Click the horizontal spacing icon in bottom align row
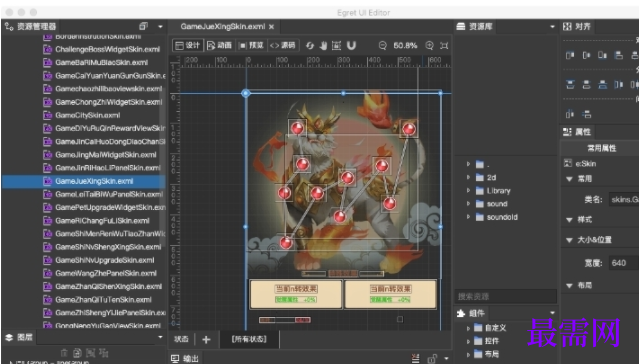The width and height of the screenshot is (639, 364). click(x=570, y=114)
